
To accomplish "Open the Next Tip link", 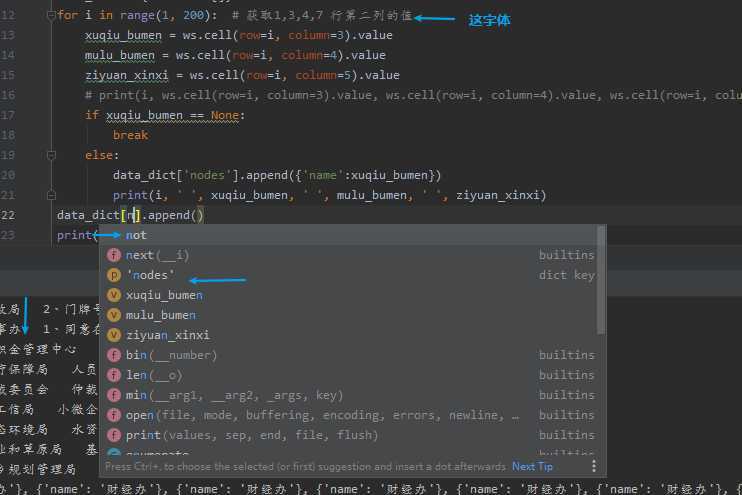I will tap(532, 467).
